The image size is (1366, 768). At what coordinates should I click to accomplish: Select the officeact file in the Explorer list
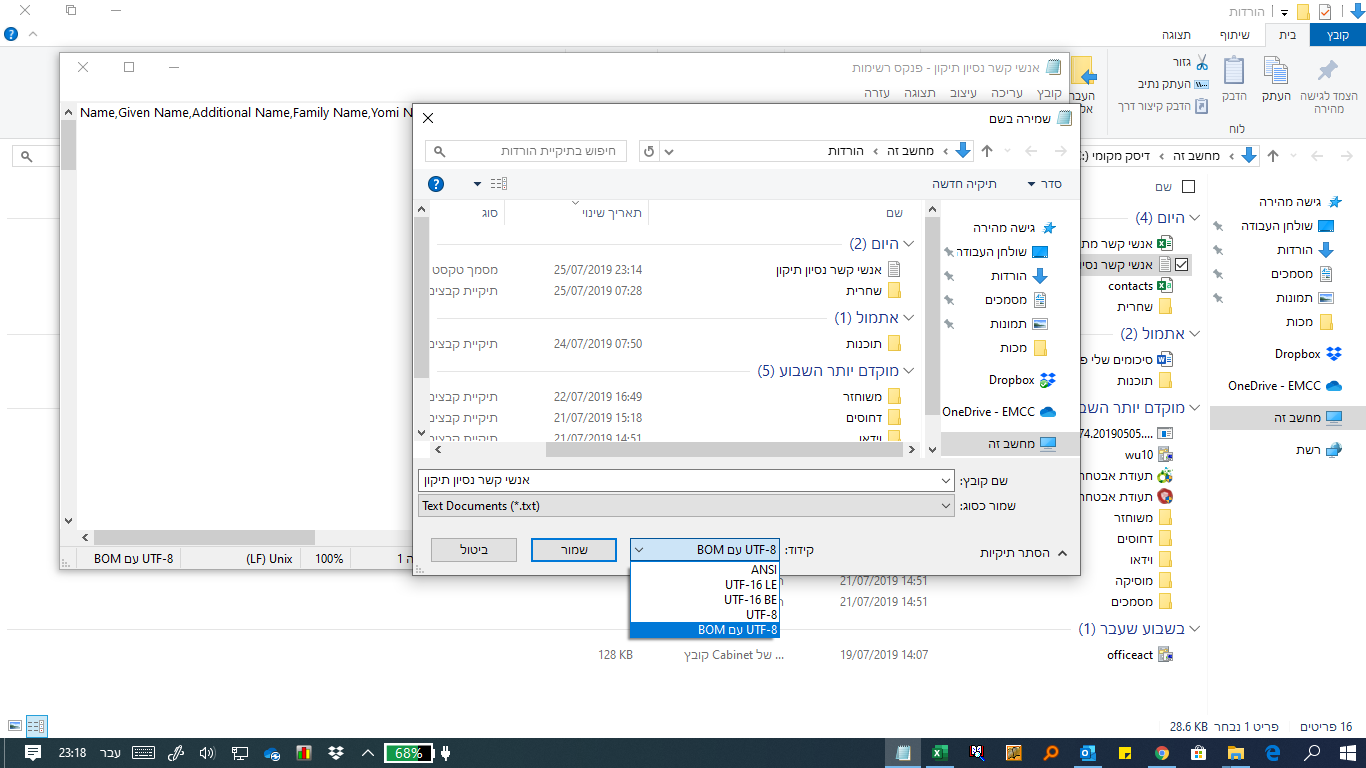coord(1140,655)
